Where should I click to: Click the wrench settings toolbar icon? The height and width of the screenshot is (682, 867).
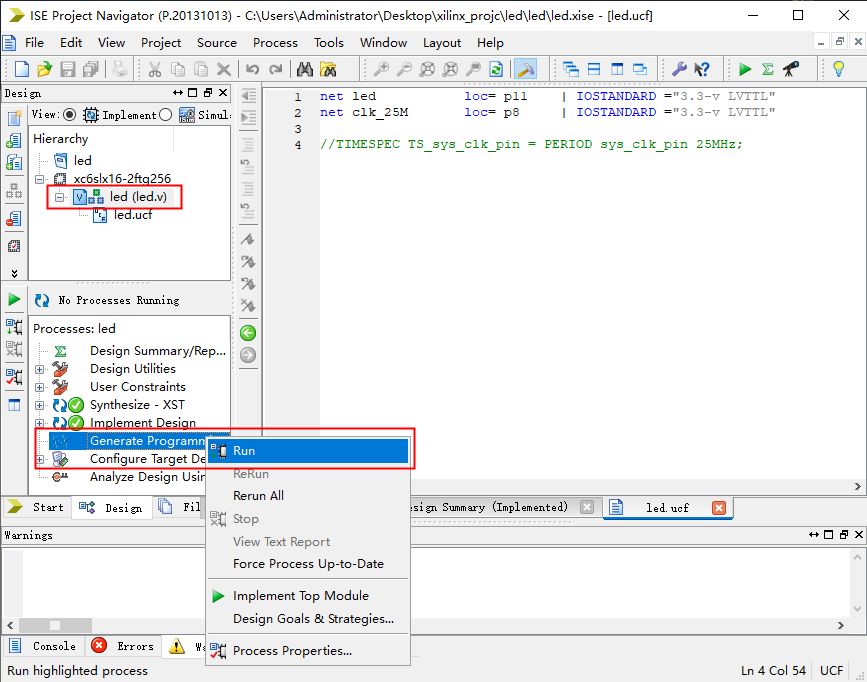click(679, 69)
